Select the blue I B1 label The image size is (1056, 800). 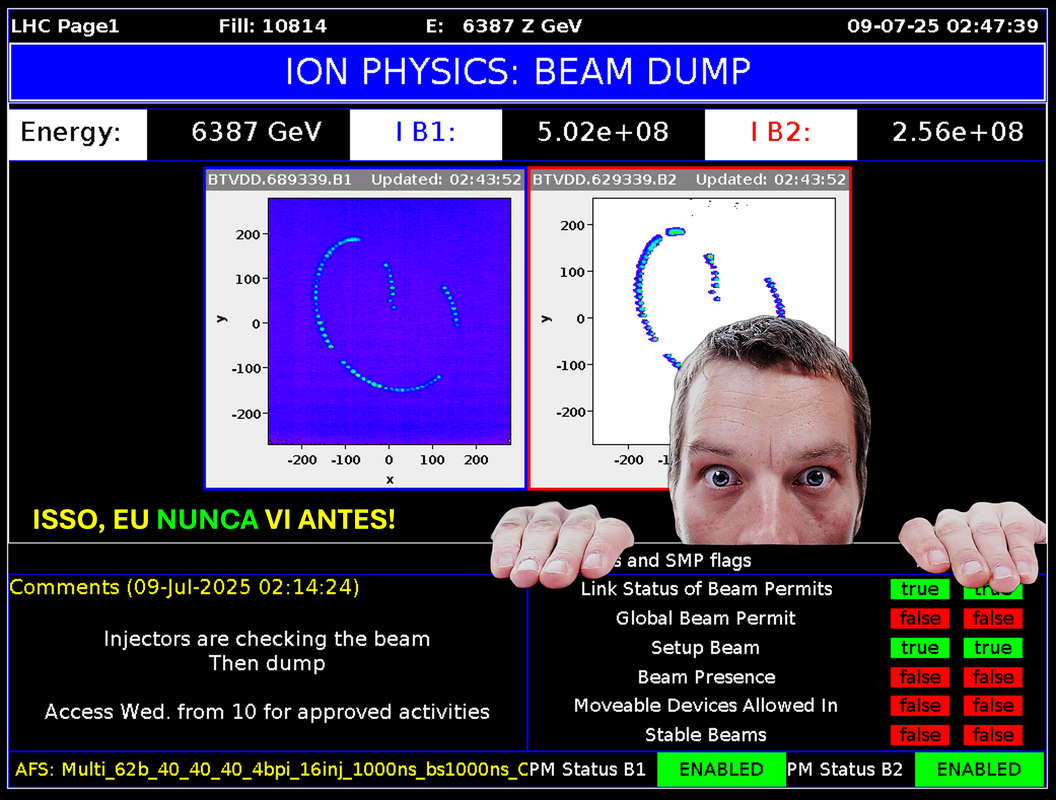[x=425, y=133]
